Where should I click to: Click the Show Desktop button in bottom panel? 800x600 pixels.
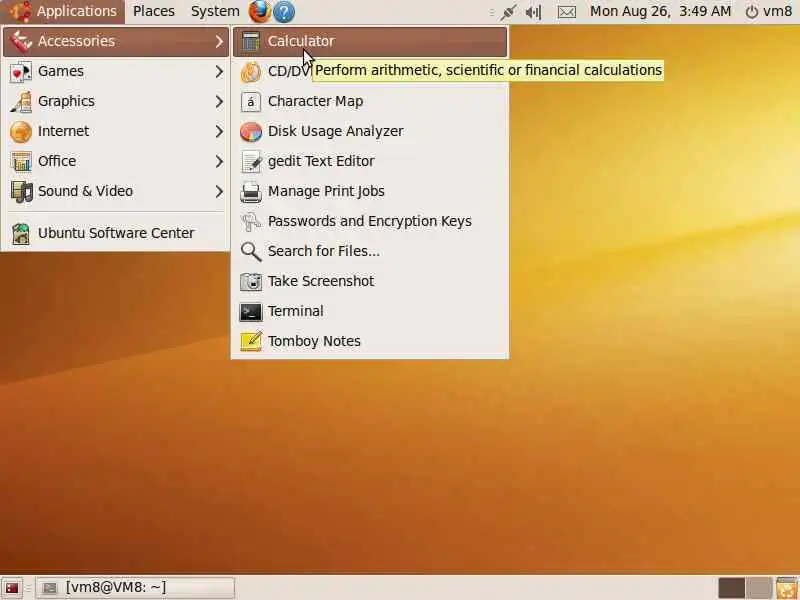[11, 588]
